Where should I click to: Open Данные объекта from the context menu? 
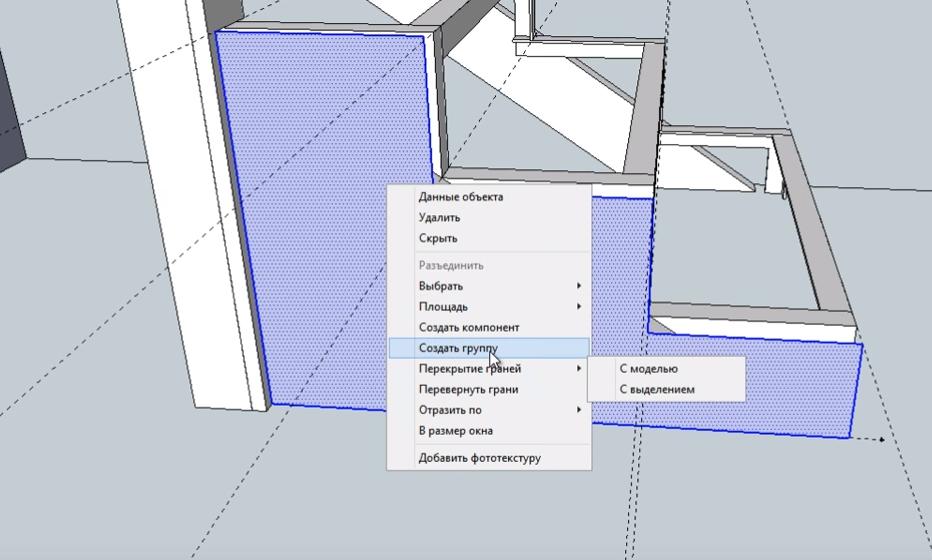pyautogui.click(x=460, y=197)
